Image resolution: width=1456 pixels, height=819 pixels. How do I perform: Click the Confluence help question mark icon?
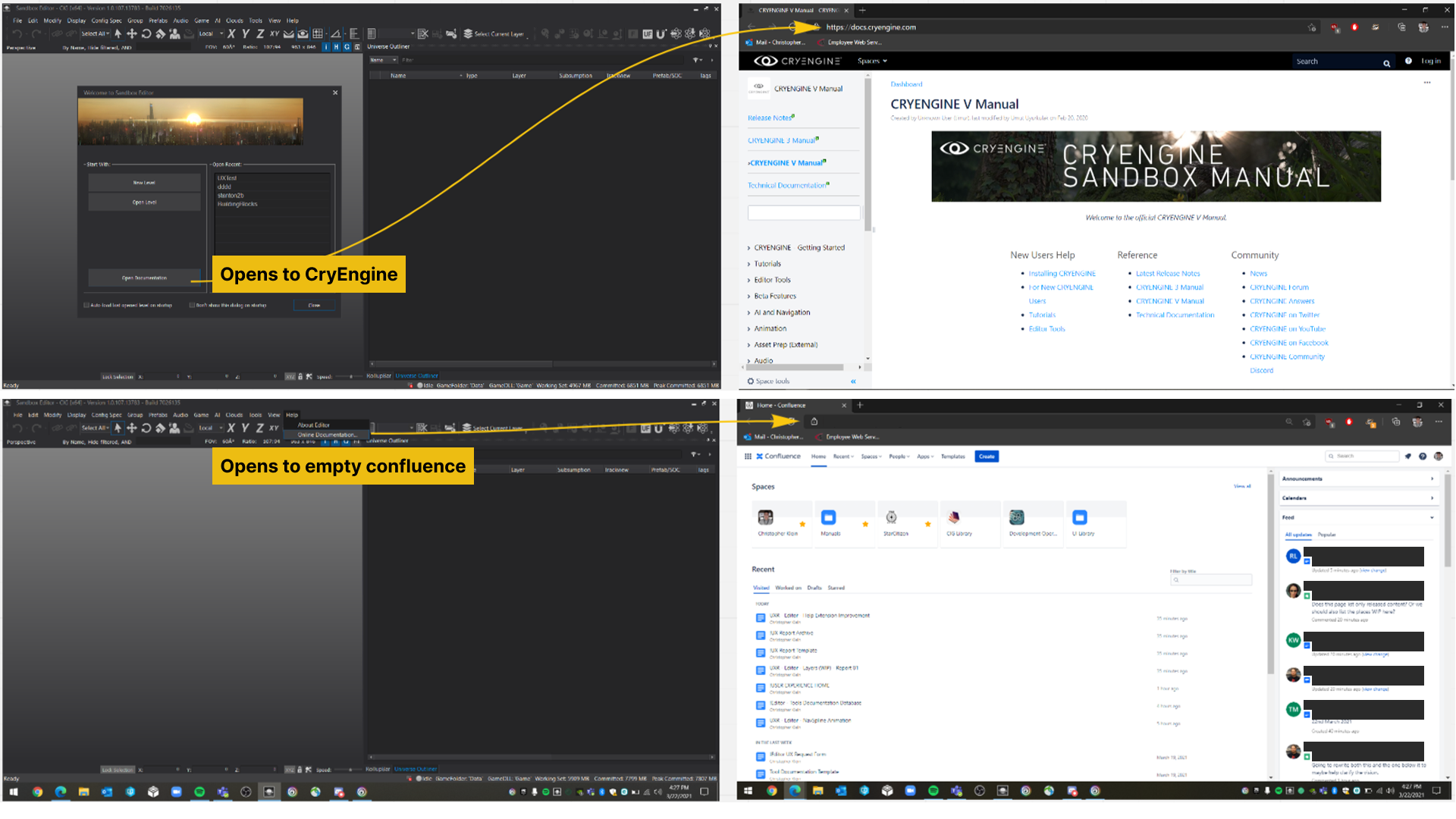coord(1423,457)
